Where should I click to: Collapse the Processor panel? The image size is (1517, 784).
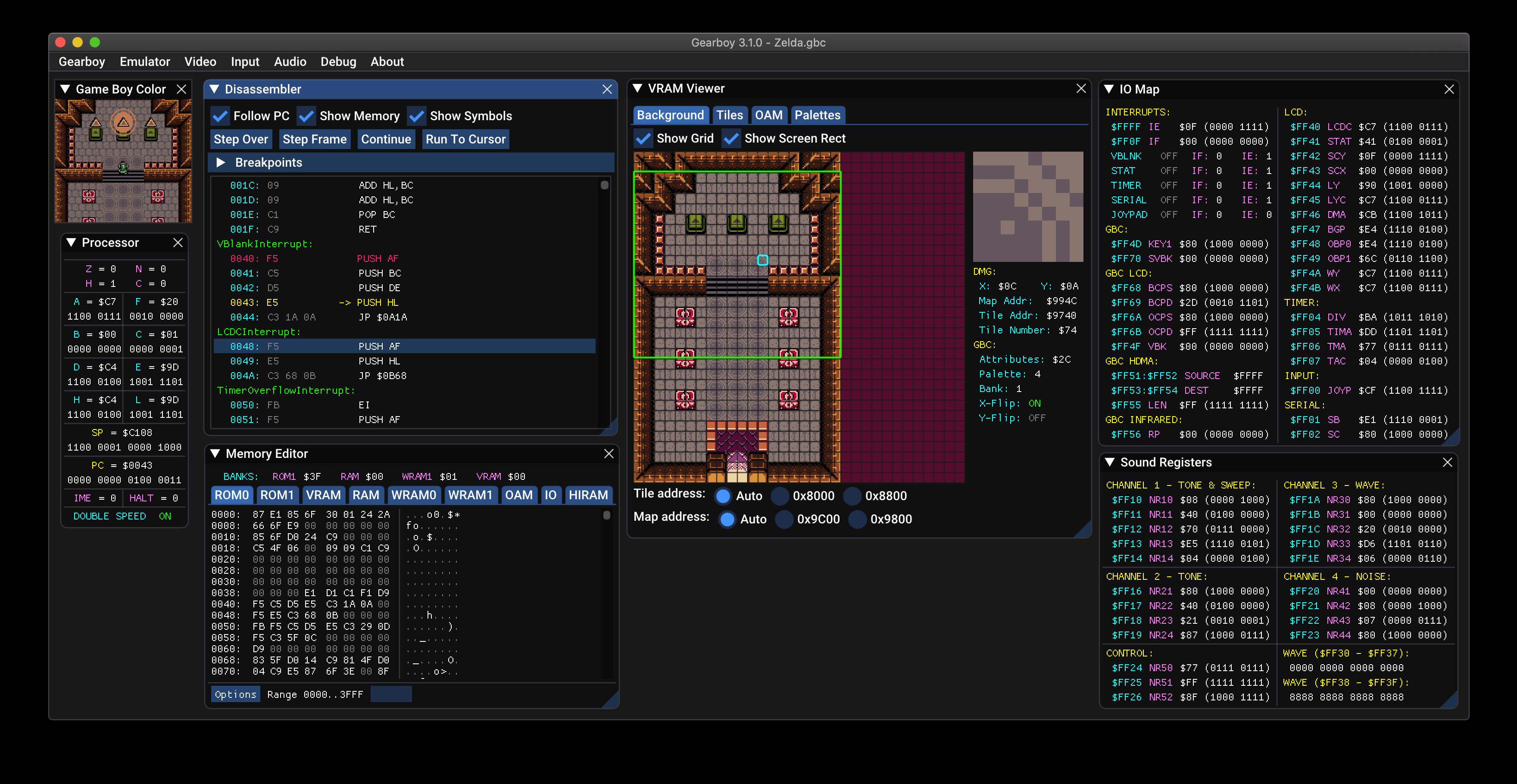[71, 243]
